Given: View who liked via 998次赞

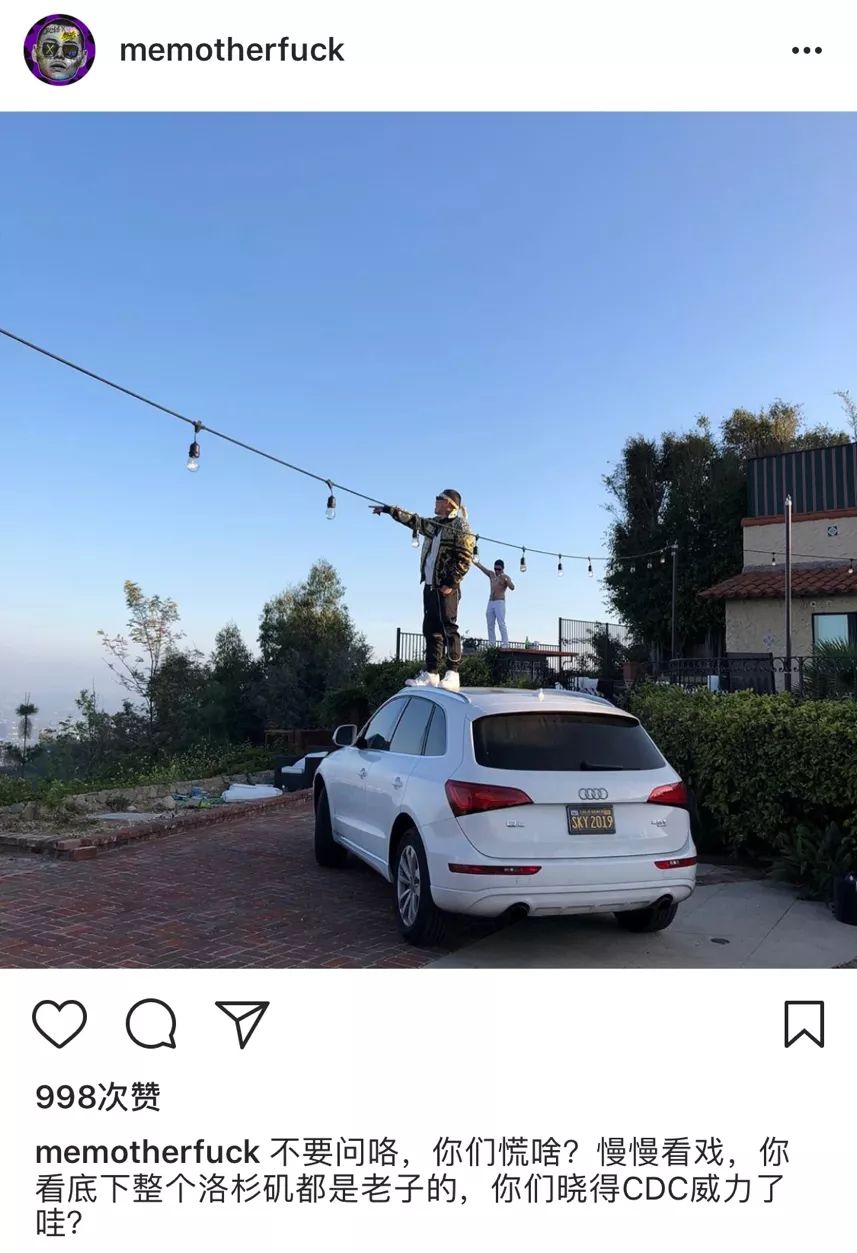Looking at the screenshot, I should point(98,1097).
